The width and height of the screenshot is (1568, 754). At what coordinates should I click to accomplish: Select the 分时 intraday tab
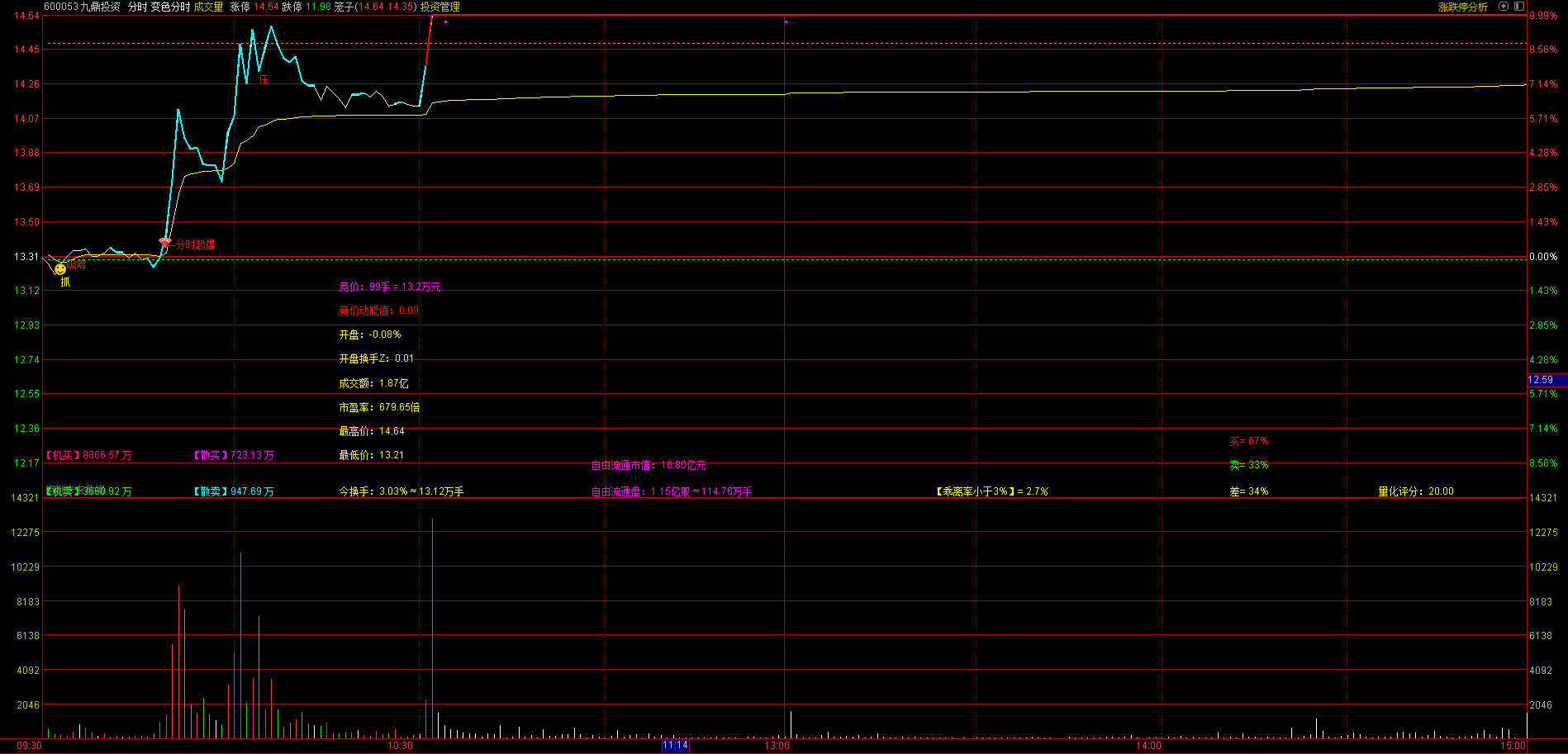coord(137,7)
